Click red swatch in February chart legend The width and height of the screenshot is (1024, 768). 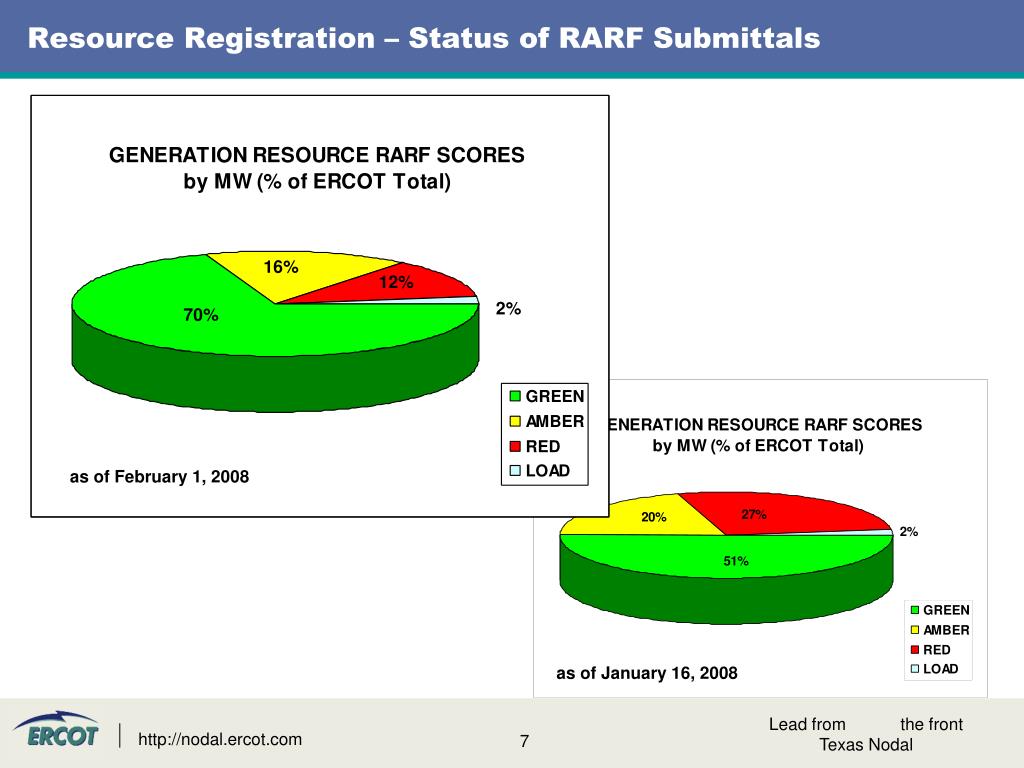pos(515,446)
